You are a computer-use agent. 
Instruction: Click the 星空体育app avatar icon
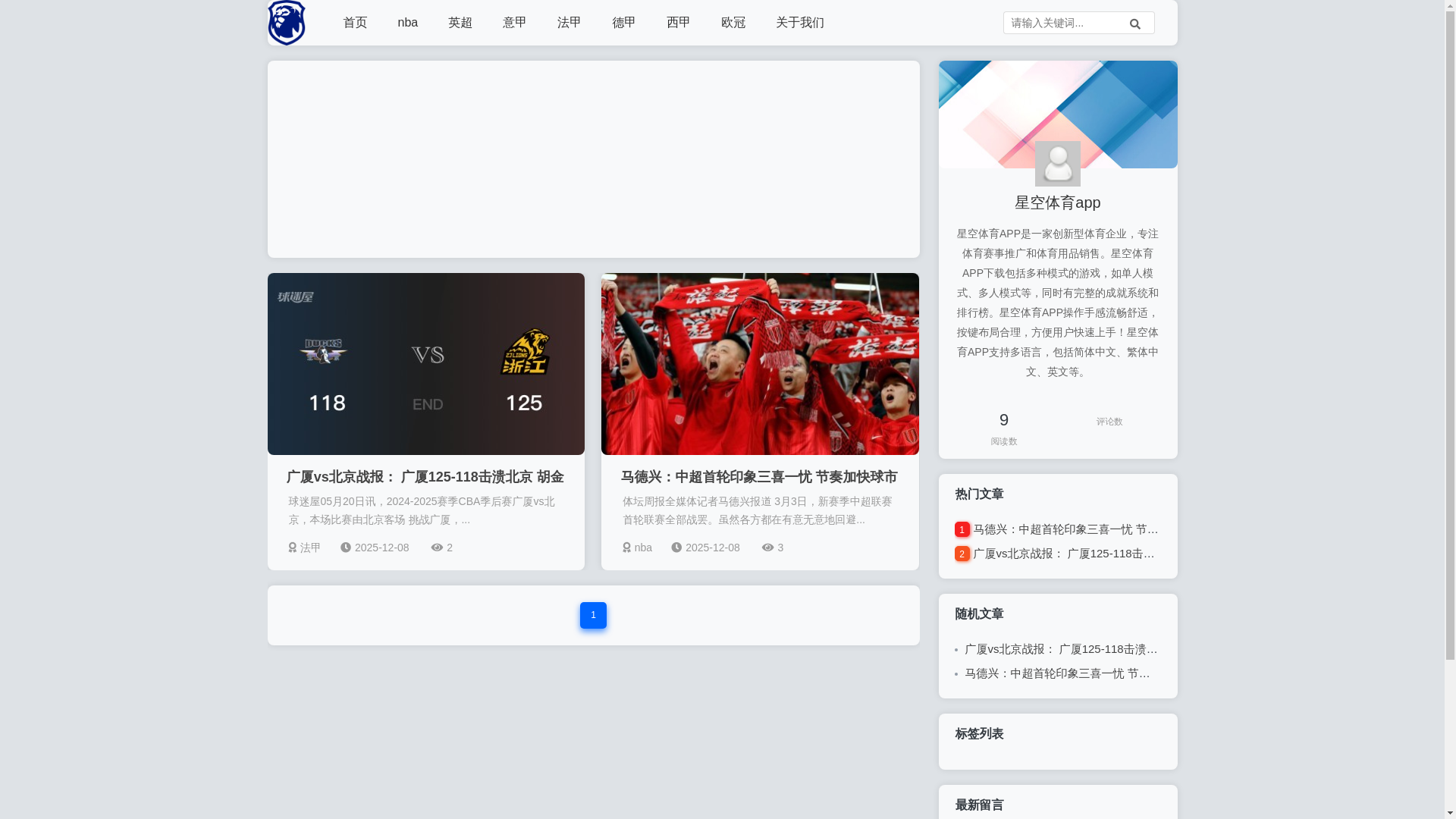point(1057,164)
